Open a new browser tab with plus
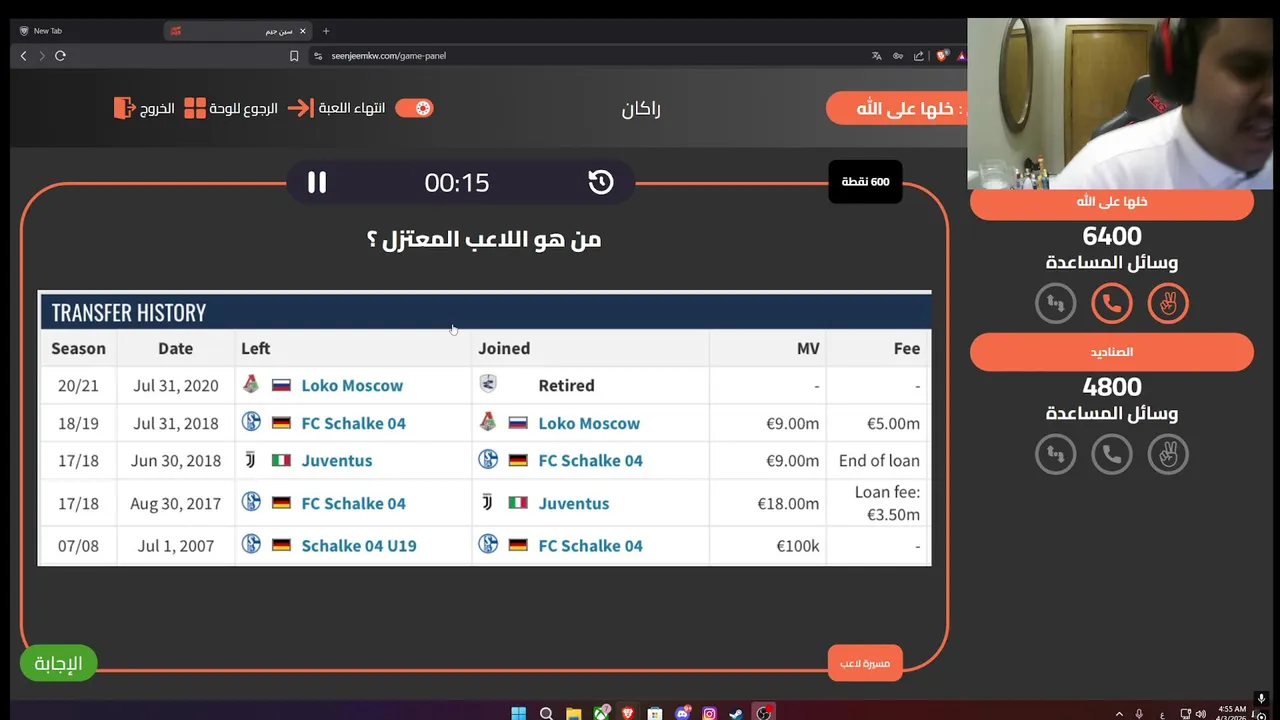 coord(326,31)
